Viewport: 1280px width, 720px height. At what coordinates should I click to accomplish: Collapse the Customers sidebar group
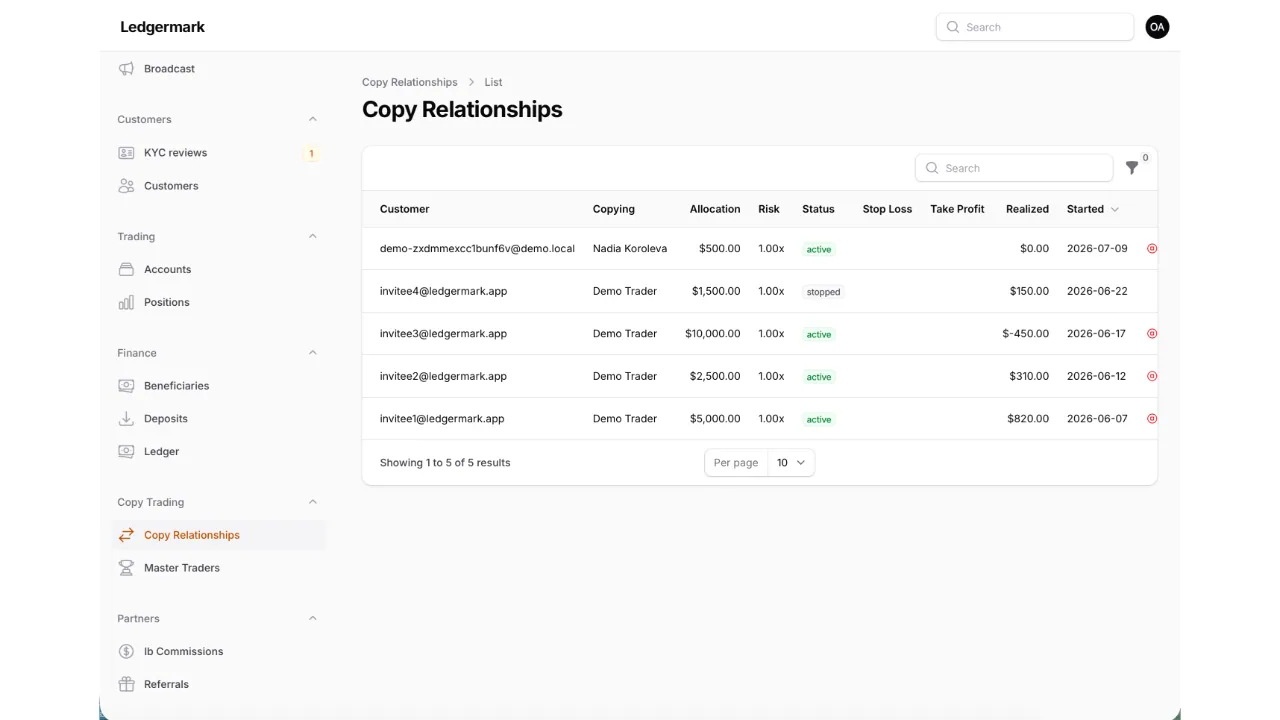pos(312,119)
